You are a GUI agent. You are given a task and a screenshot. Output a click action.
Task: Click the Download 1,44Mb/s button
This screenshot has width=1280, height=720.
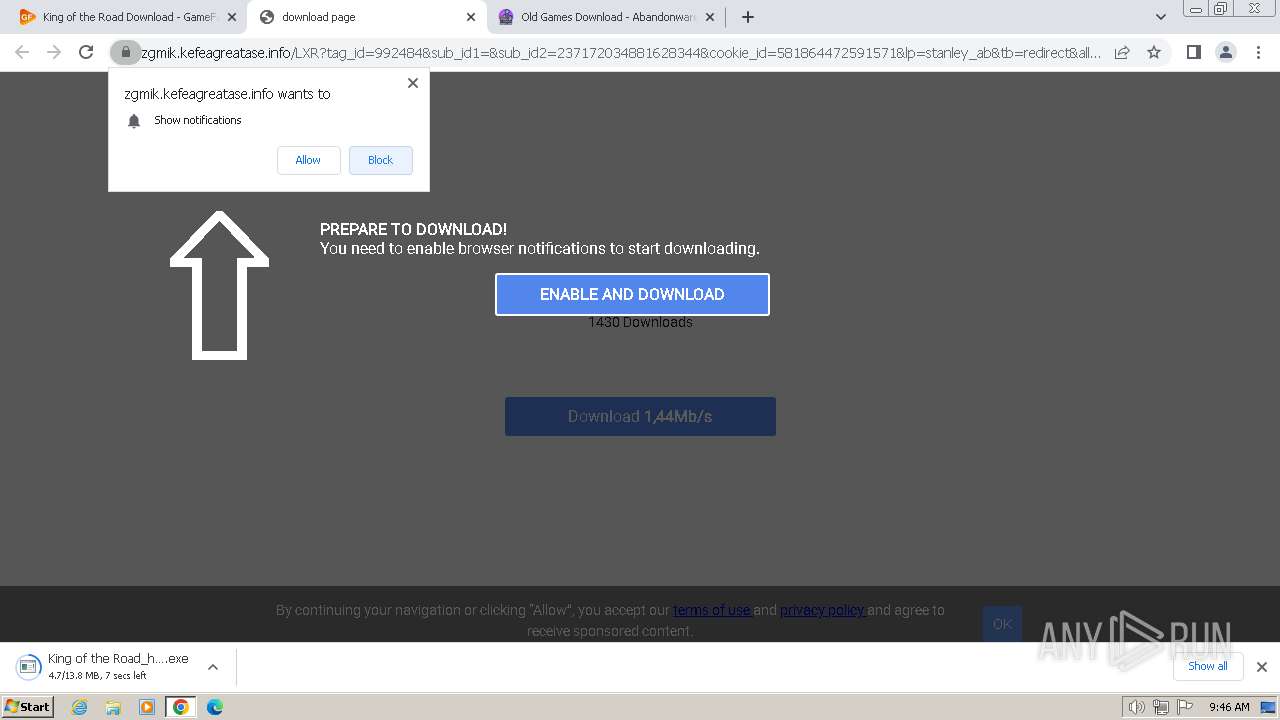click(x=640, y=416)
